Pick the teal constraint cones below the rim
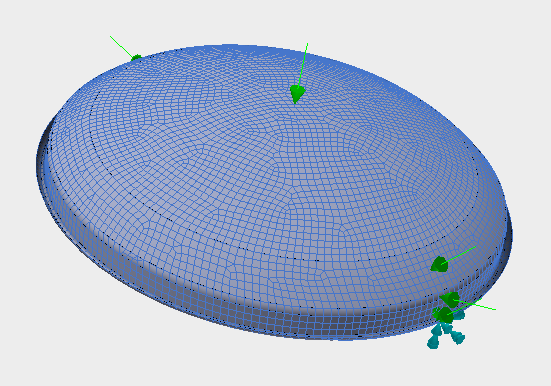Viewport: 551px width, 386px height. 446,330
